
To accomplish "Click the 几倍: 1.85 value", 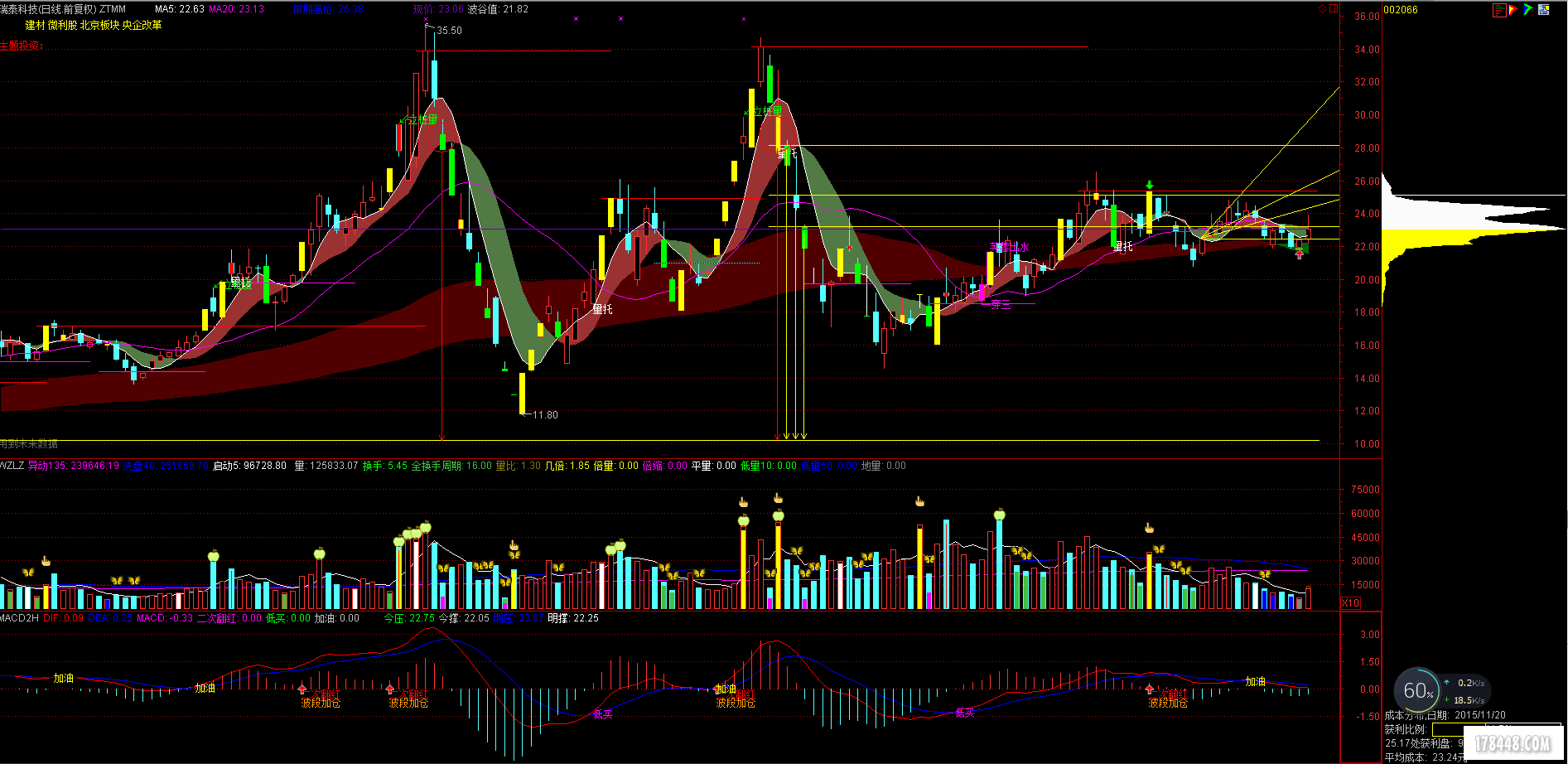I will 567,466.
